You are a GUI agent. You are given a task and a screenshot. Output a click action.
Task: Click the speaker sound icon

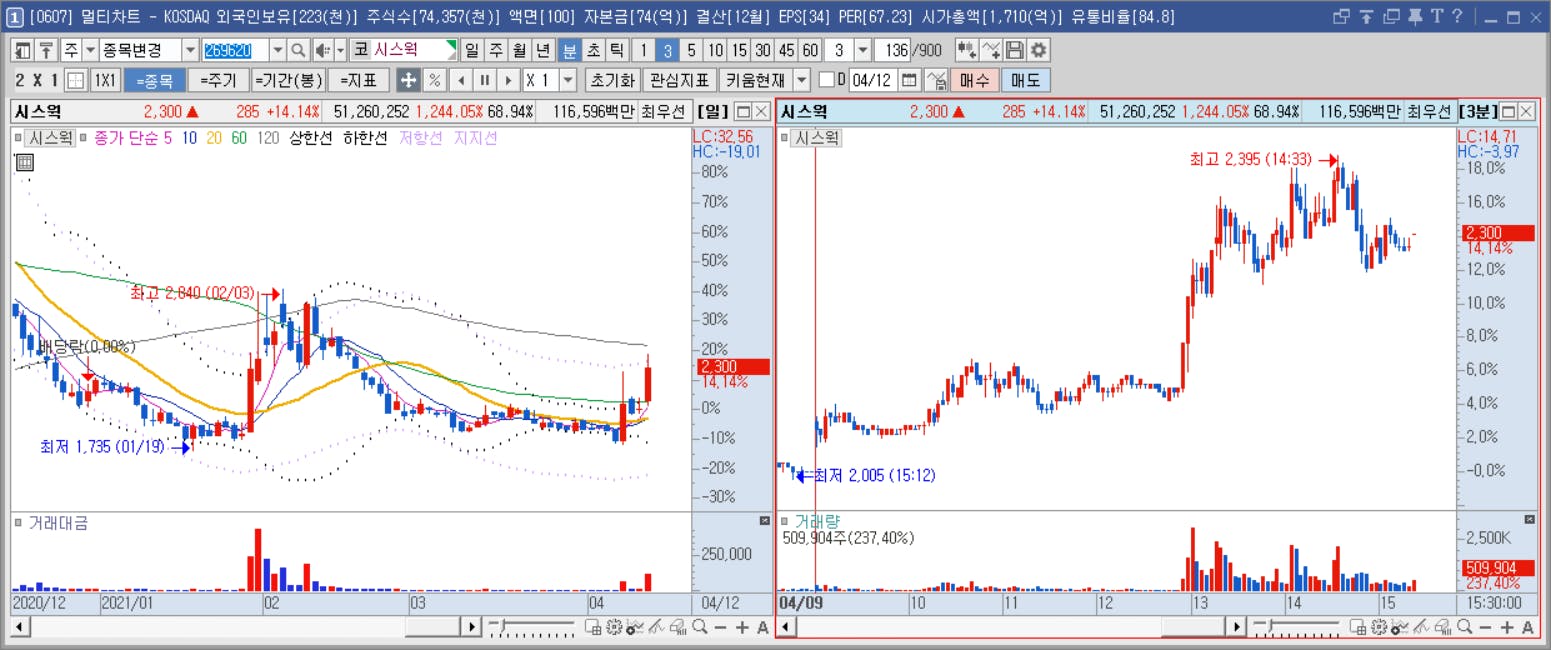click(322, 50)
